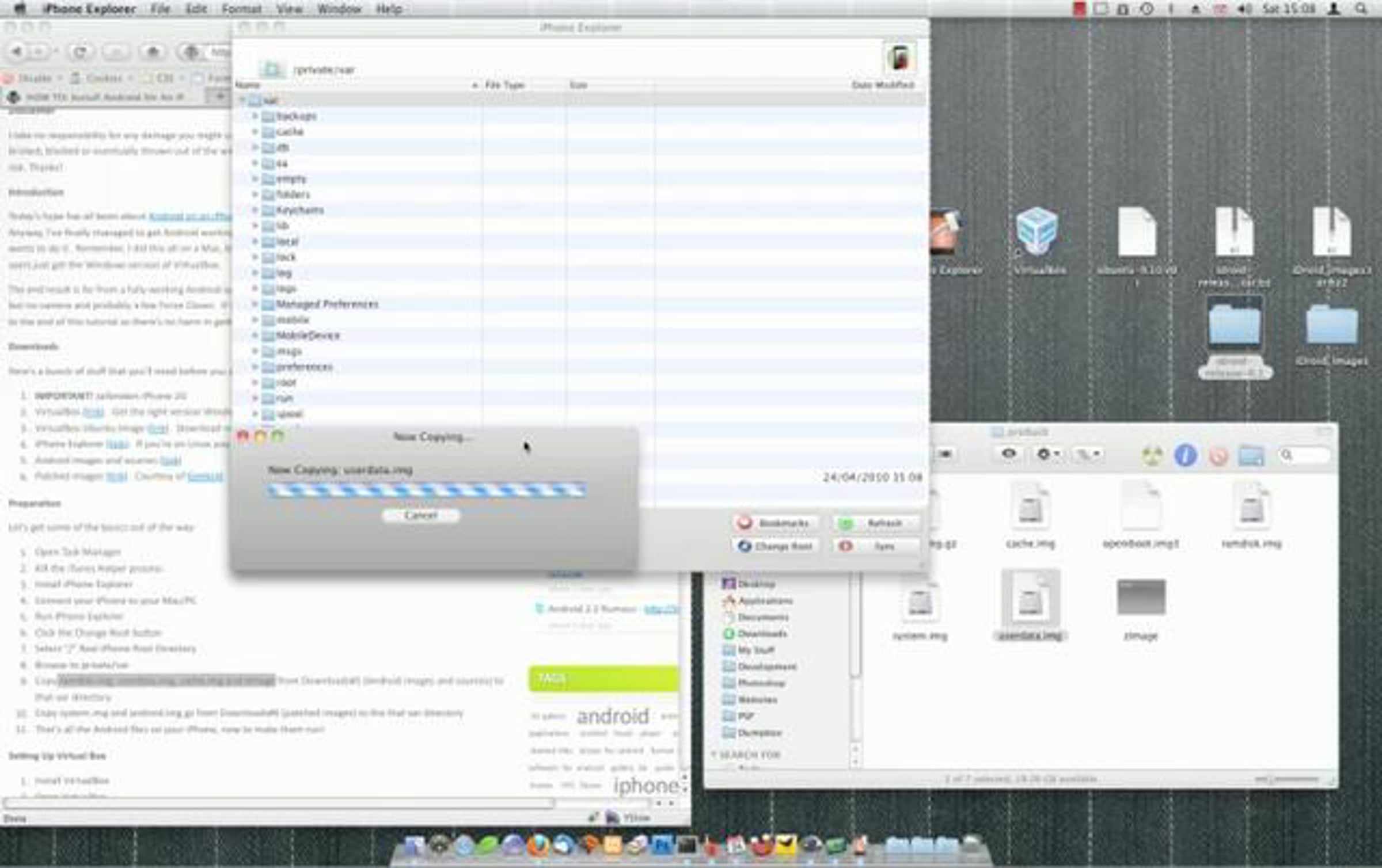
Task: Select the zImage file in Finder
Action: [1140, 608]
